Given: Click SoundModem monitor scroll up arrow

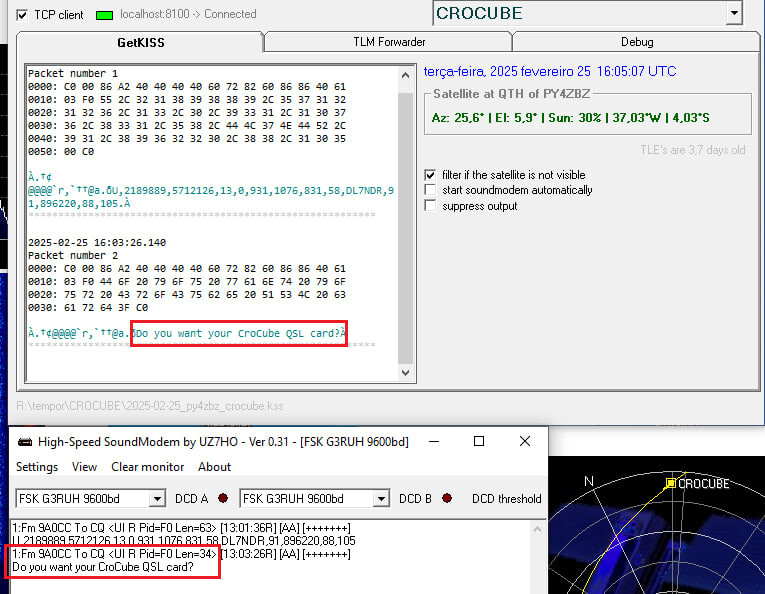Looking at the screenshot, I should [537, 529].
